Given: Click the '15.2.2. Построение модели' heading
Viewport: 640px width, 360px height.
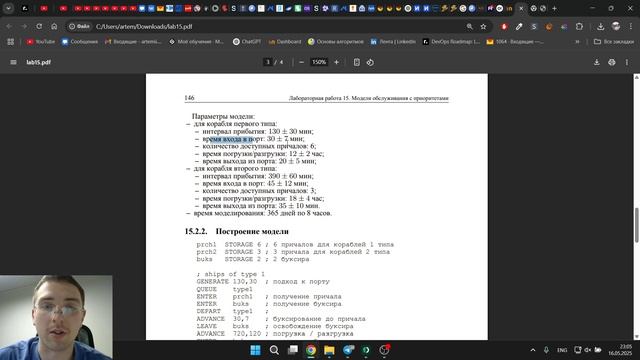Looking at the screenshot, I should 237,231.
